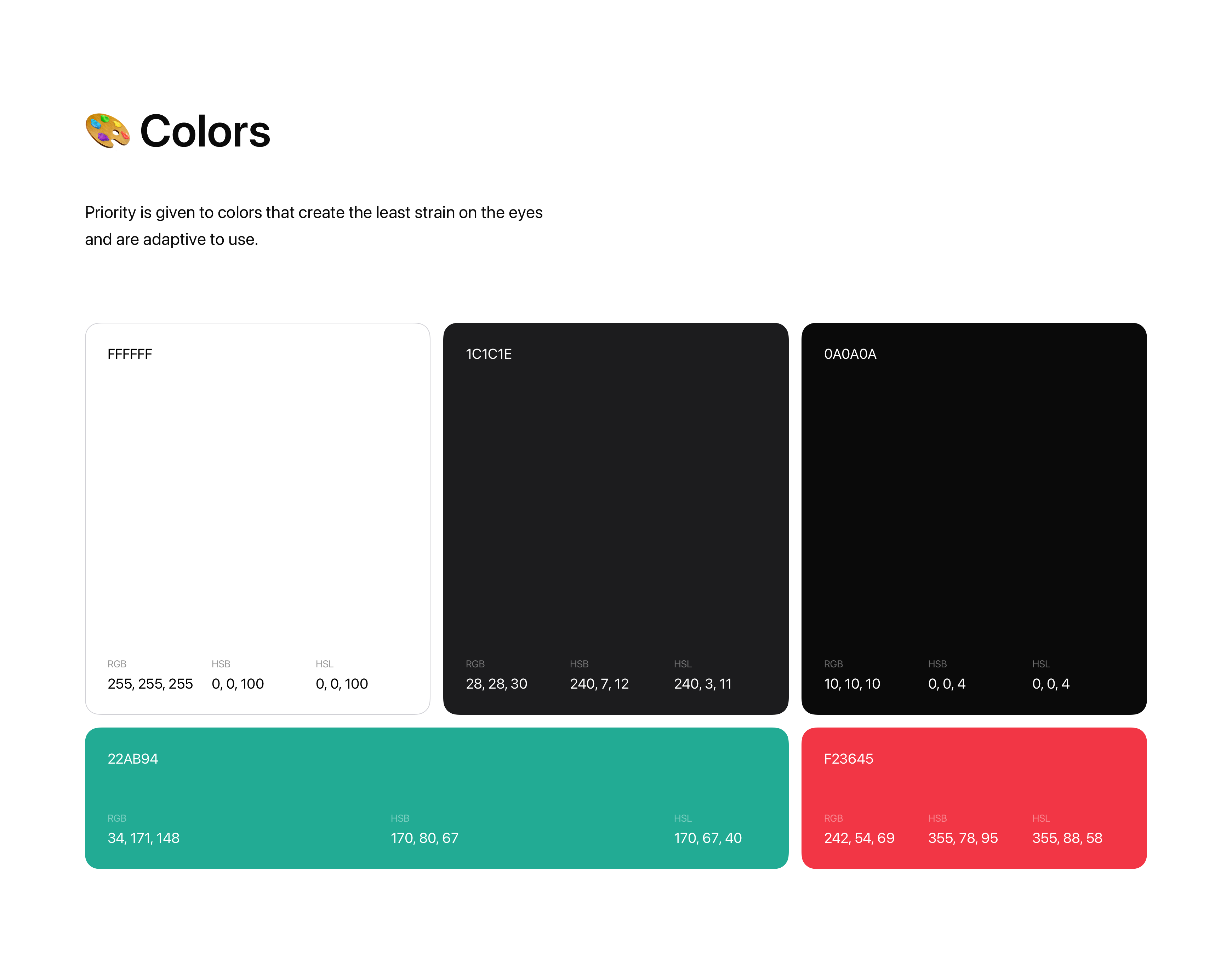This screenshot has width=1232, height=954.
Task: Click HSL value 170, 67, 40
Action: point(707,838)
